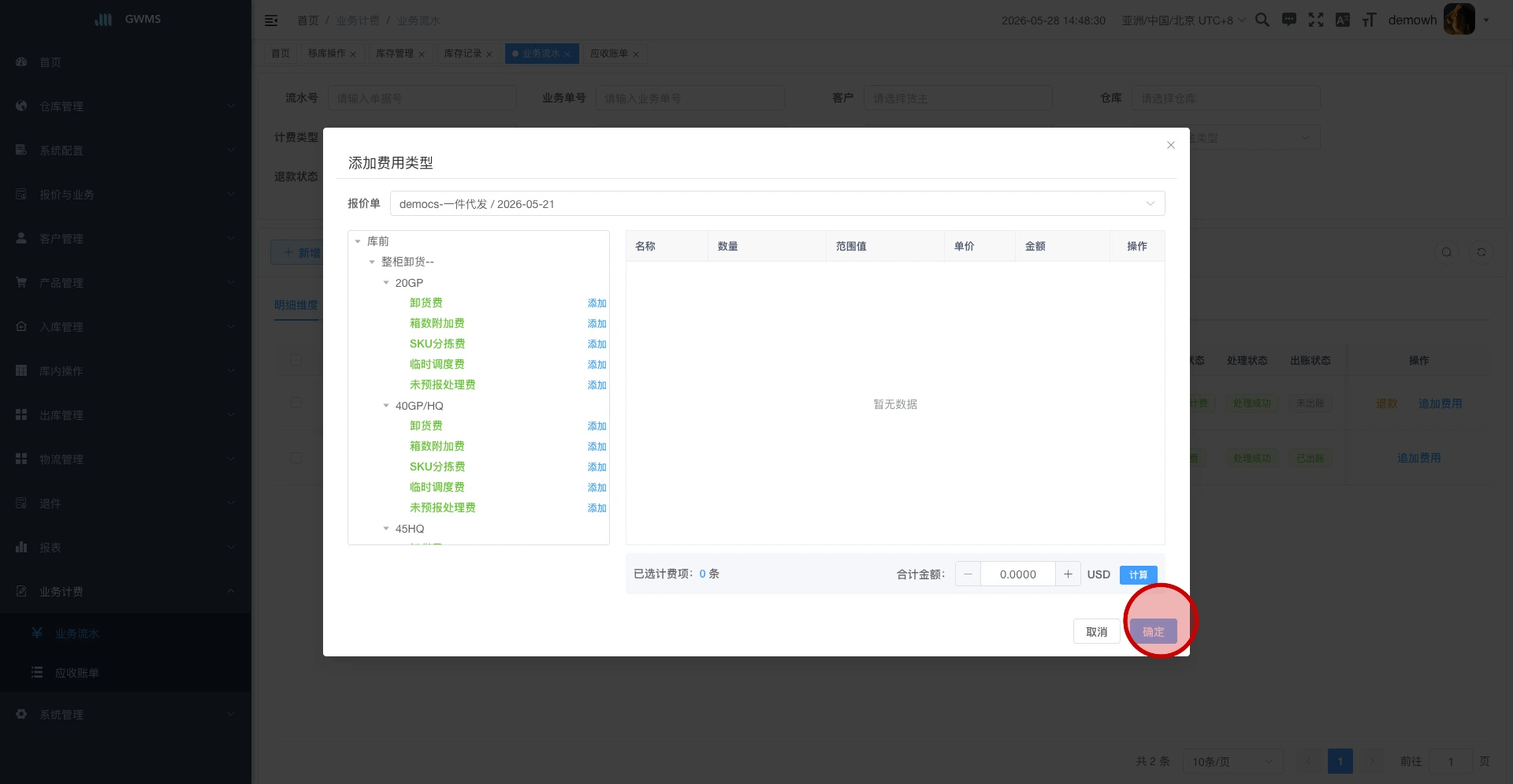Switch to the 应收账单 tab
1513x784 pixels.
pyautogui.click(x=614, y=54)
